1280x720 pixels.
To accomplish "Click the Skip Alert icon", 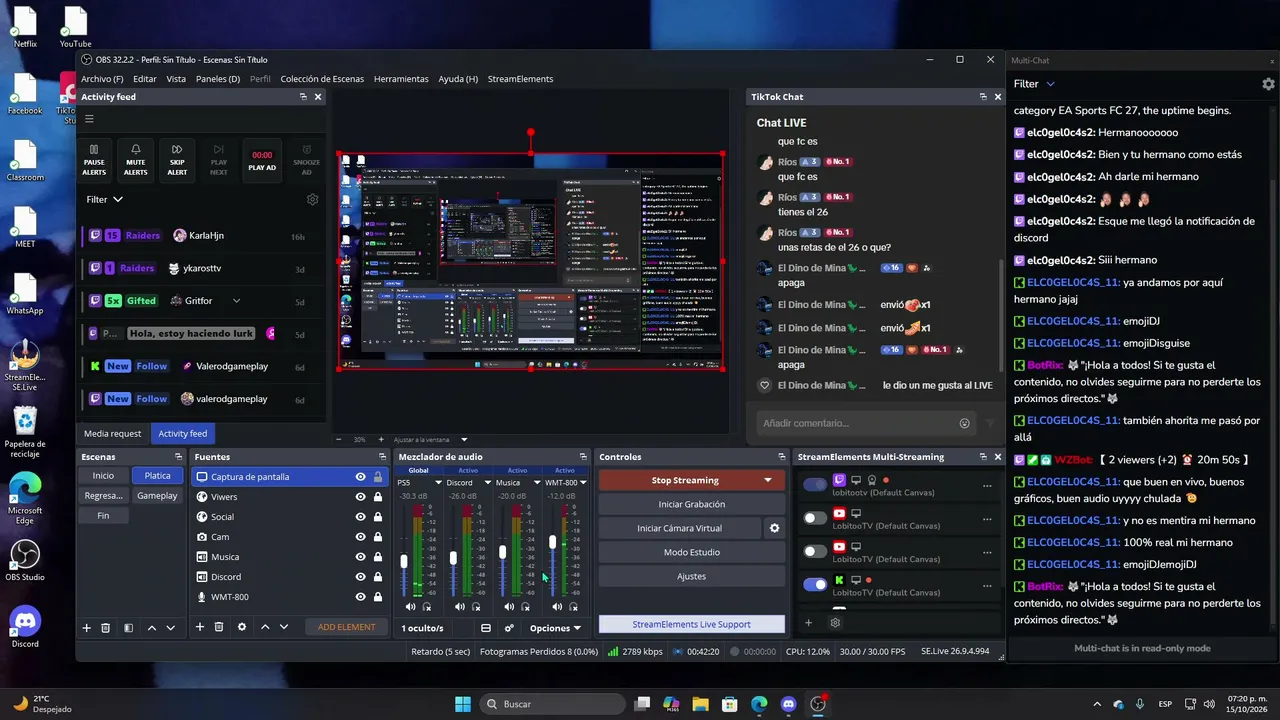I will pyautogui.click(x=177, y=149).
